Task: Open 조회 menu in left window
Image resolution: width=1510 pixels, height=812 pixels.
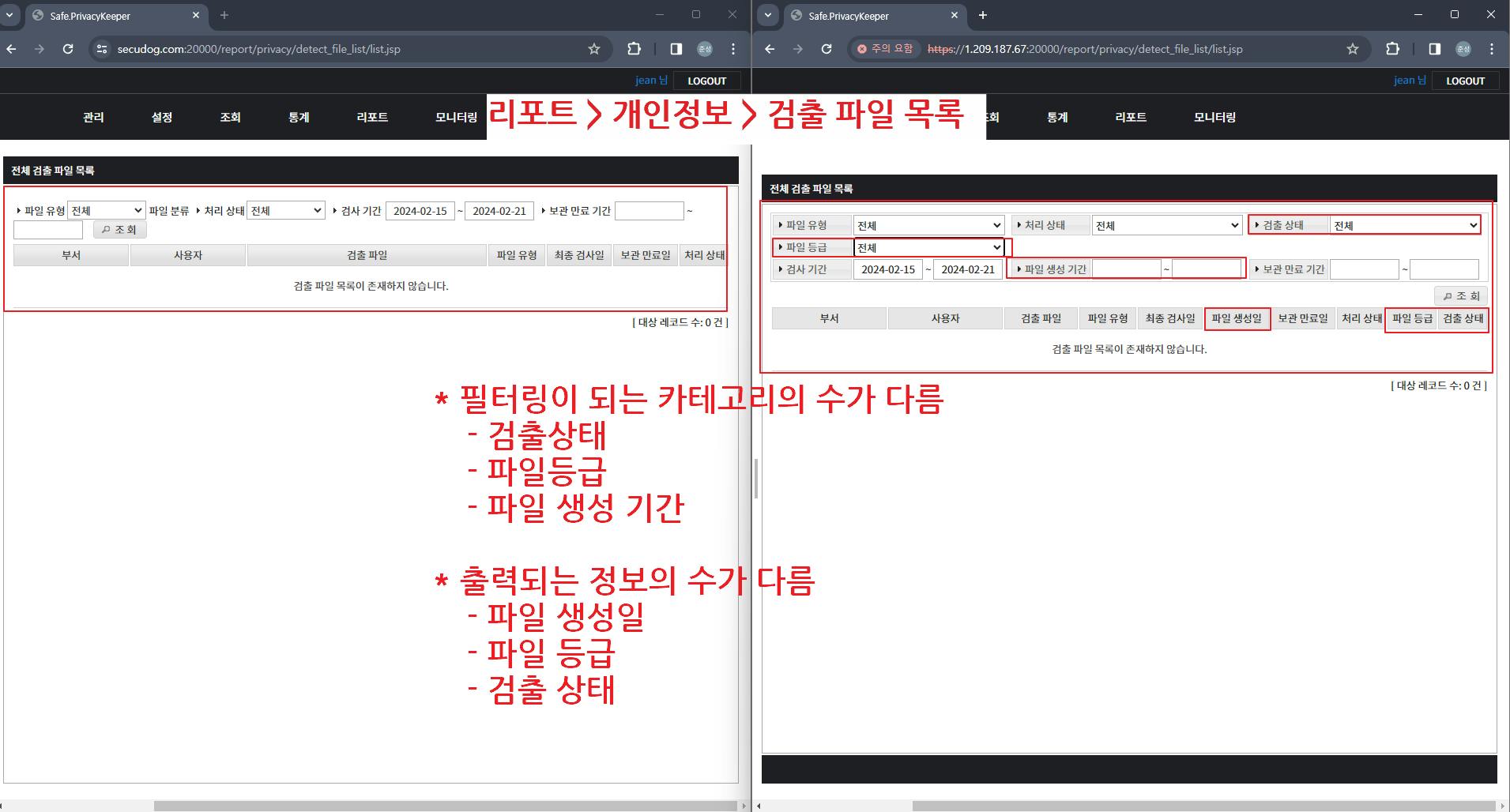Action: (230, 117)
